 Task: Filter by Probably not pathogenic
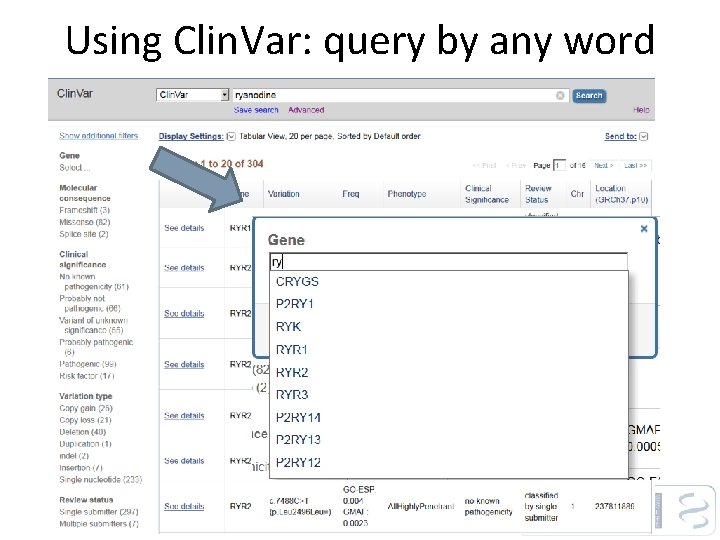pos(90,304)
